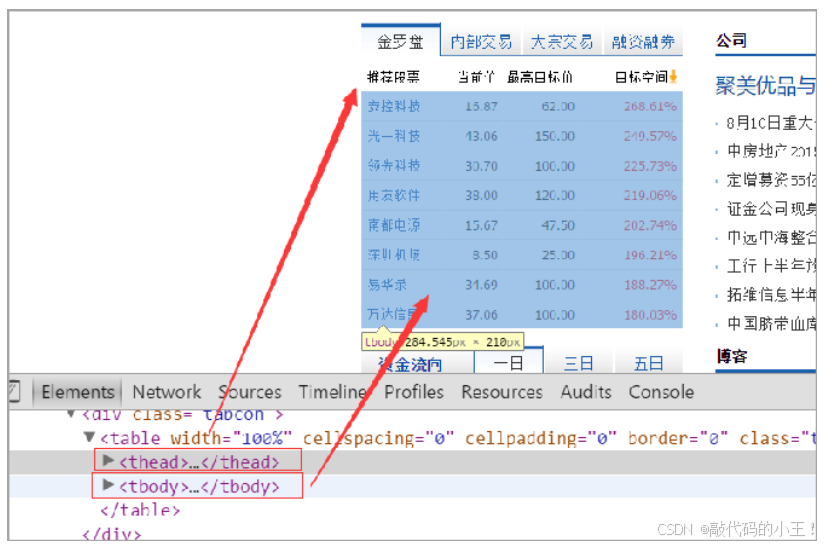This screenshot has width=833, height=545.
Task: Open the 中房地产 news link
Action: point(771,151)
